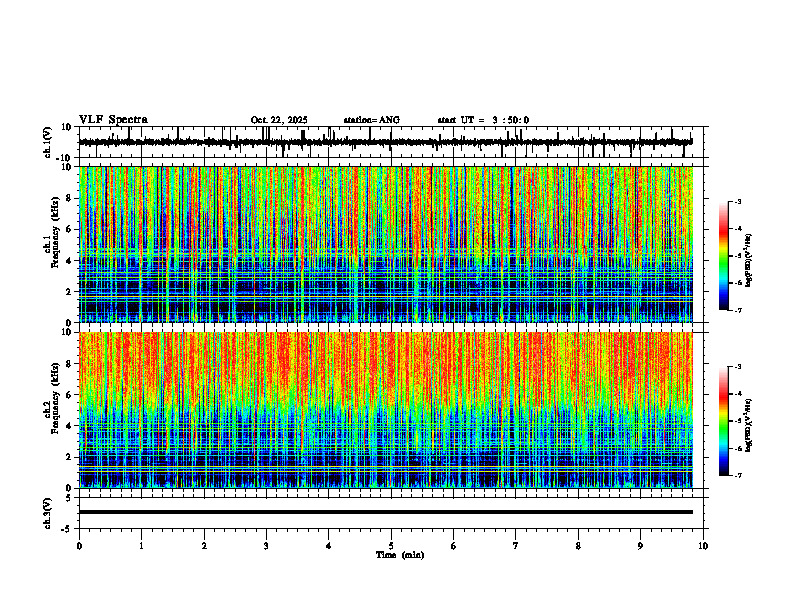Screen dimensions: 792x612
Task: Click the "ch.1(V)" waveform axis label
Action: click(48, 142)
